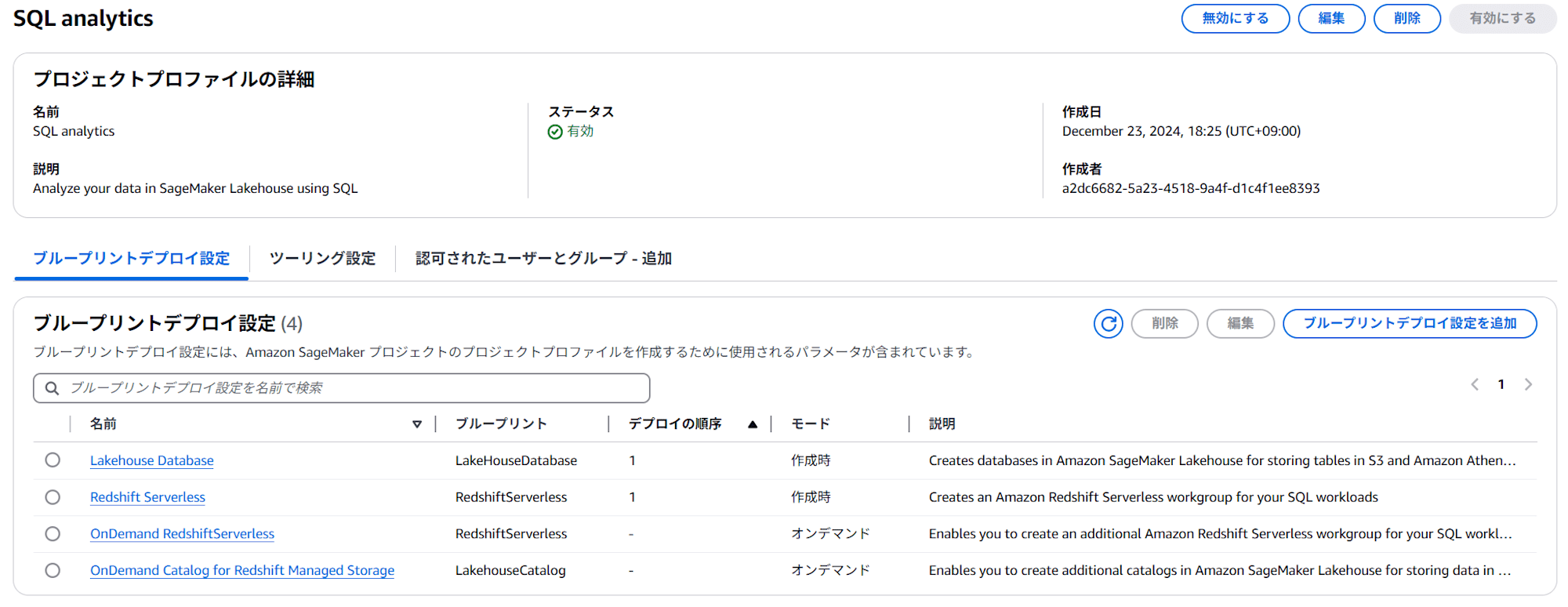Open OnDemand Catalog for Redshift Managed Storage link
1568x607 pixels.
242,571
